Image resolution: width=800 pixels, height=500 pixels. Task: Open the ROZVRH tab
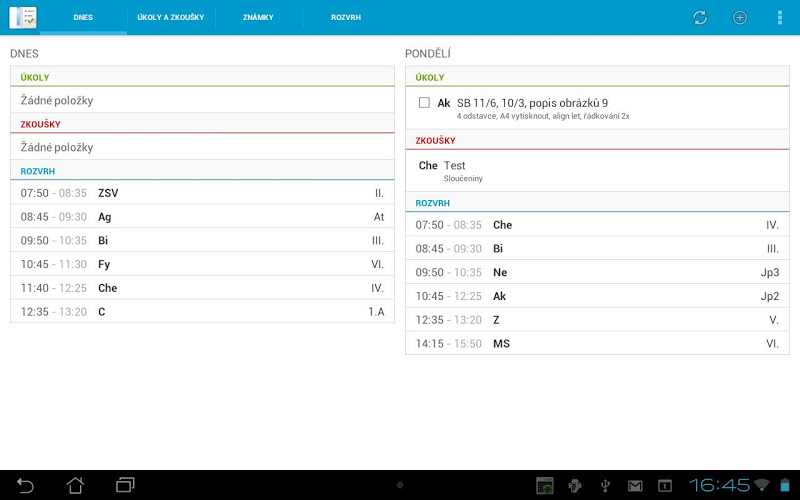346,17
